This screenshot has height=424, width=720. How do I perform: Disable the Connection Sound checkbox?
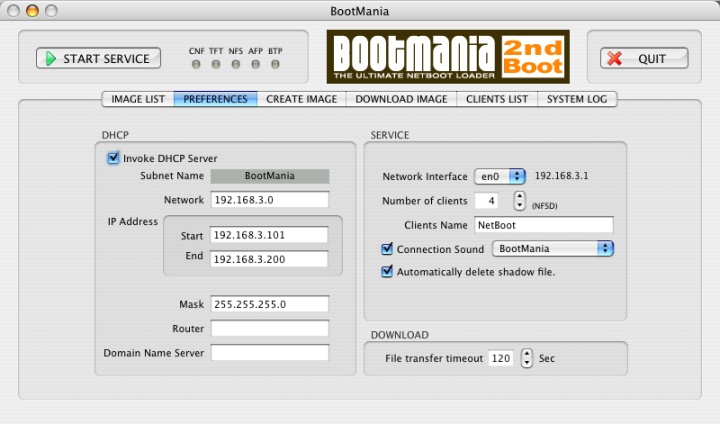click(x=387, y=249)
